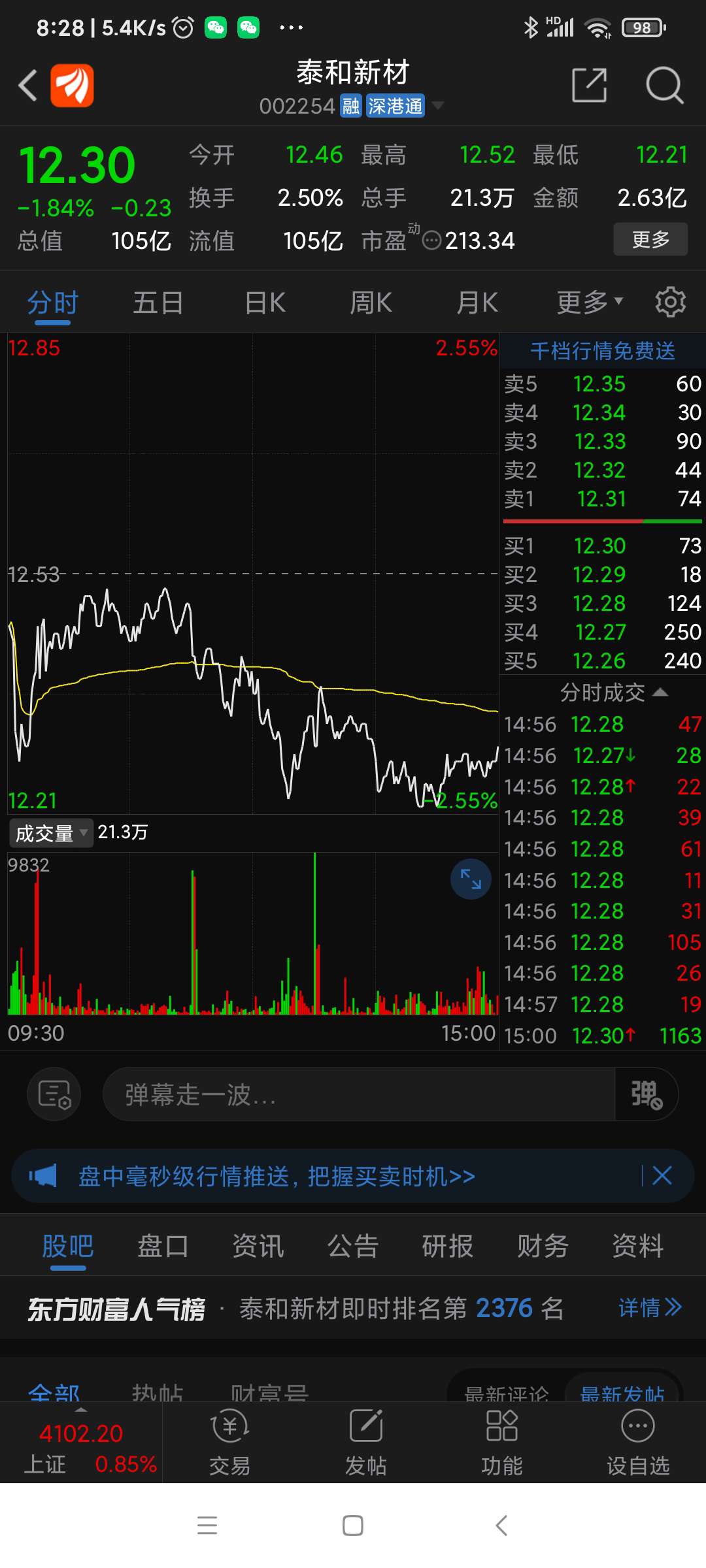Viewport: 706px width, 1568px height.
Task: Open the 发帖 post icon
Action: point(366,1443)
